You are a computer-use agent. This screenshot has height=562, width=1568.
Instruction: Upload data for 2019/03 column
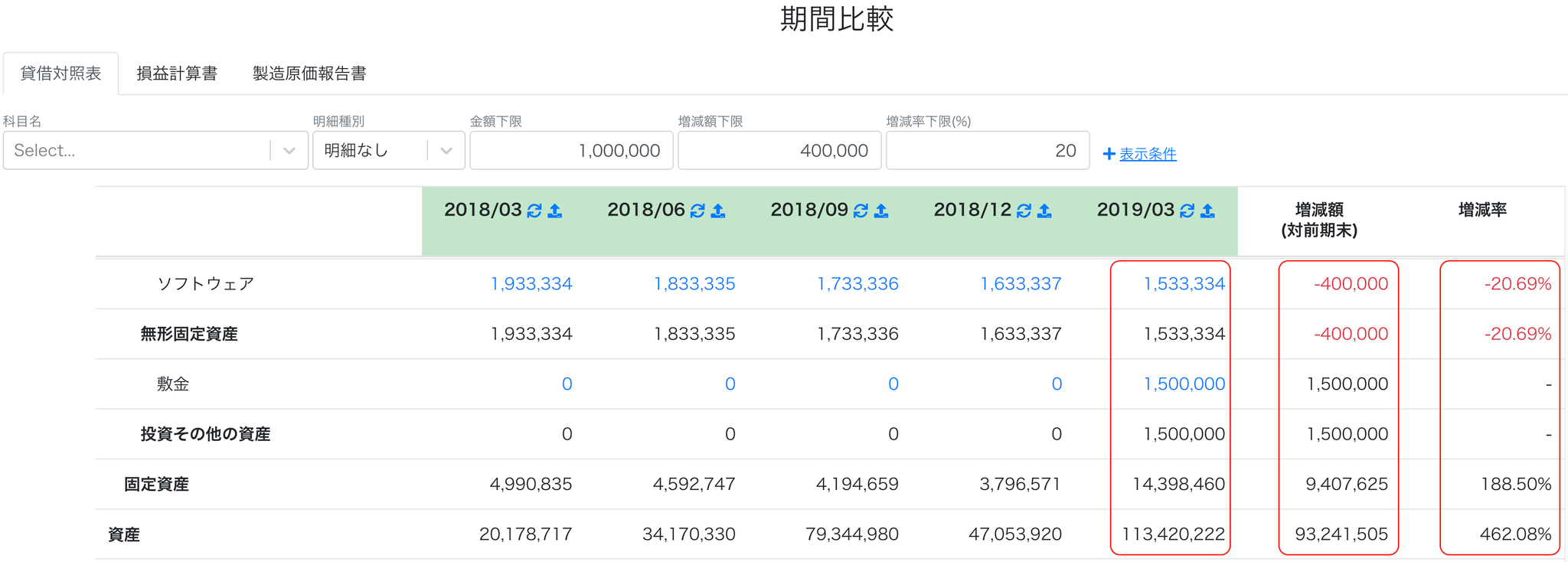pos(1207,211)
